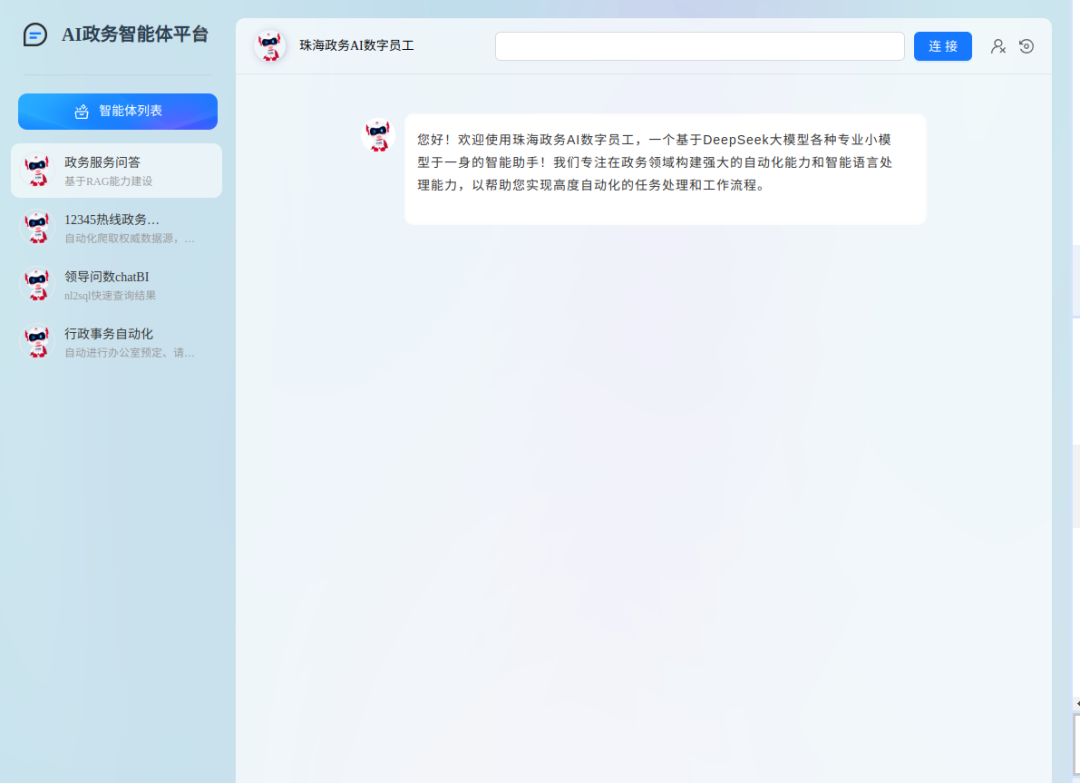
Task: Click the welcome message bubble text
Action: (x=655, y=162)
